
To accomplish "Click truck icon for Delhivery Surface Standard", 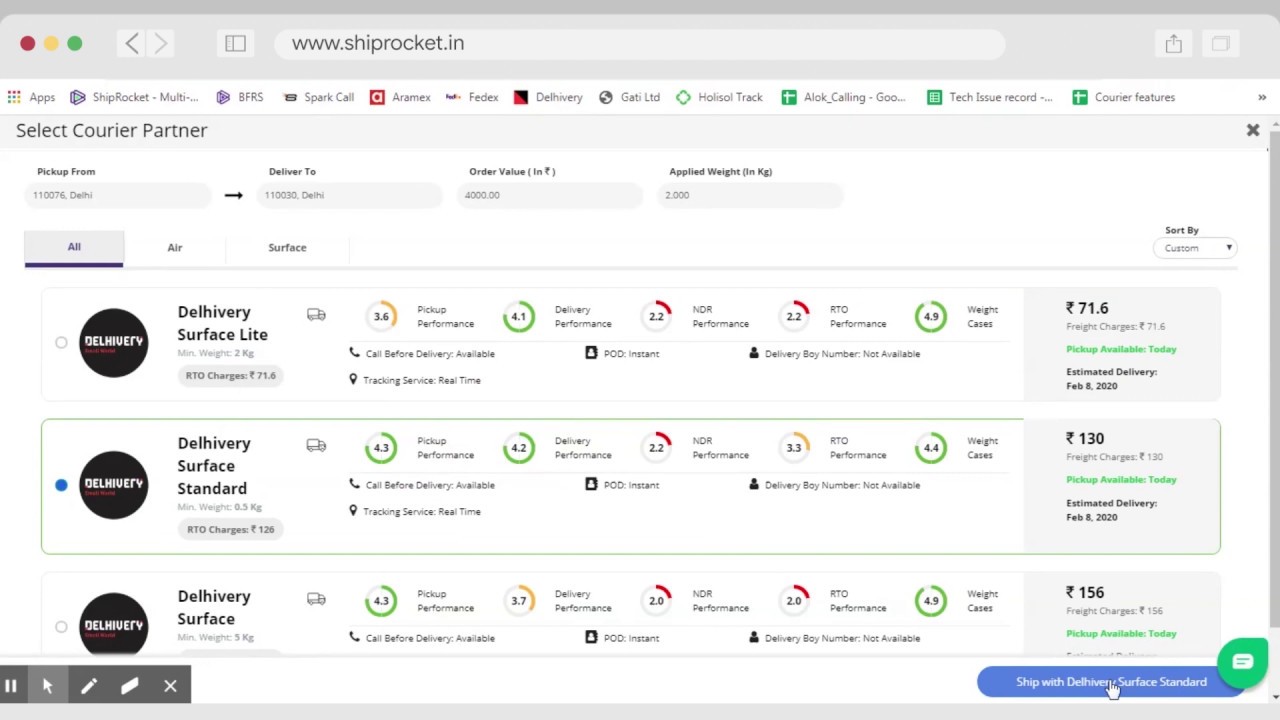I will pyautogui.click(x=316, y=446).
